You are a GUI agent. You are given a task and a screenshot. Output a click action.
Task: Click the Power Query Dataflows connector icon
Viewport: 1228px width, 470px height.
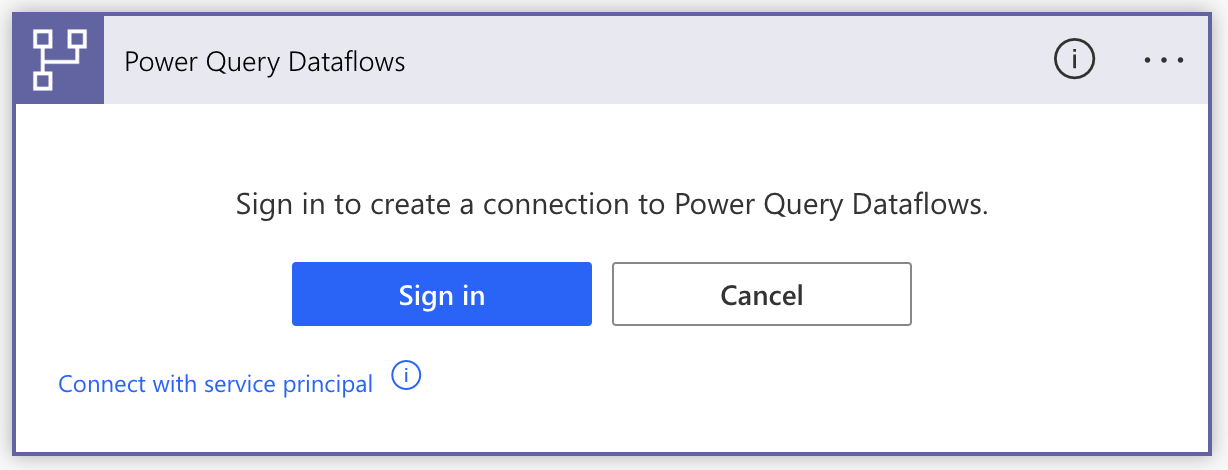click(x=60, y=61)
